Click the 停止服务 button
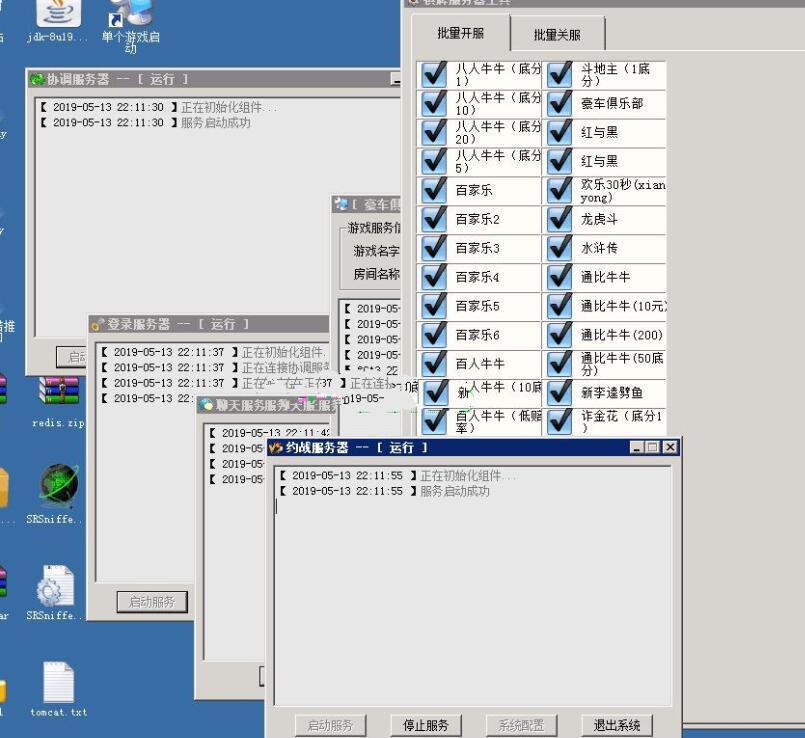This screenshot has height=738, width=805. coord(426,725)
